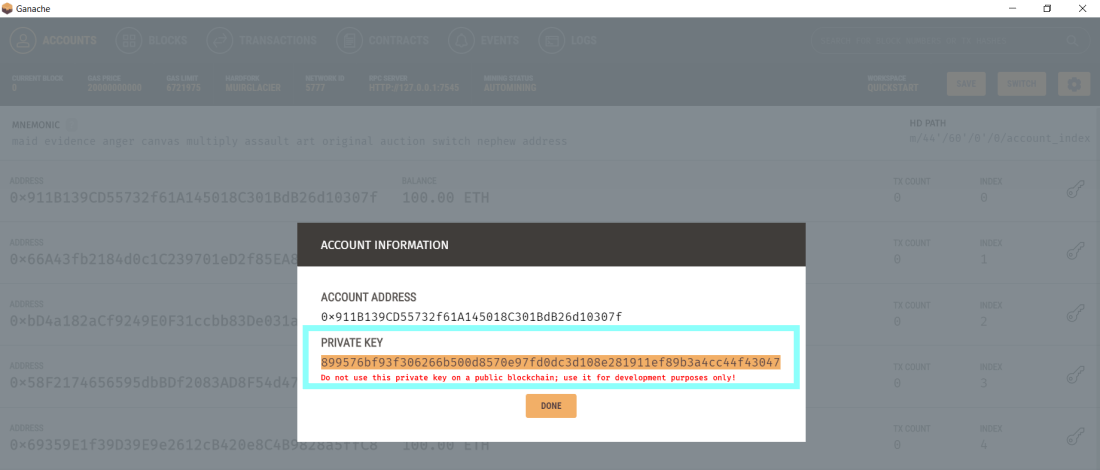Screen dimensions: 1100x470
Task: Click the mnemonic help question icon
Action: click(x=71, y=125)
